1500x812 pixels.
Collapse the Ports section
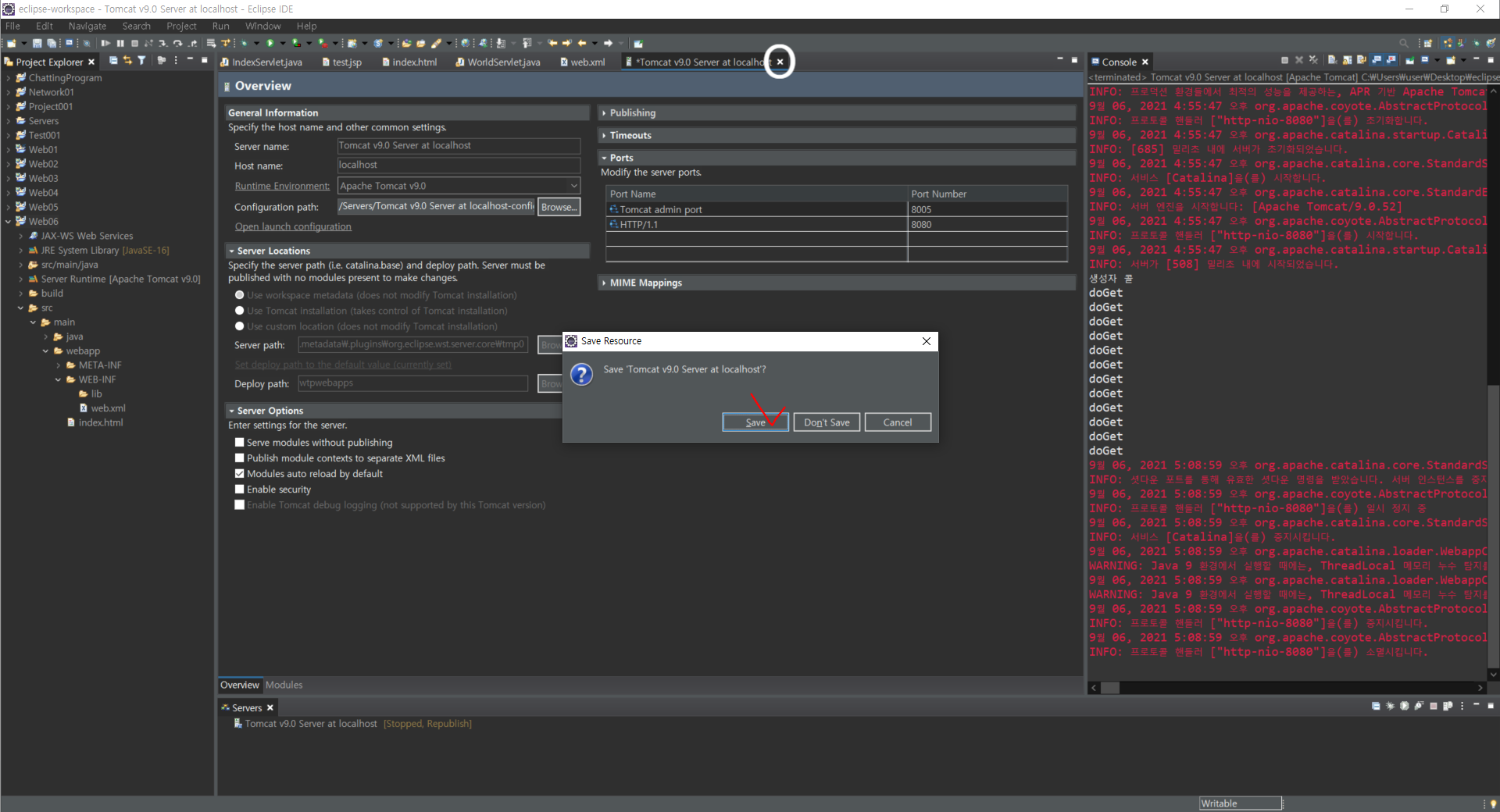[x=604, y=158]
